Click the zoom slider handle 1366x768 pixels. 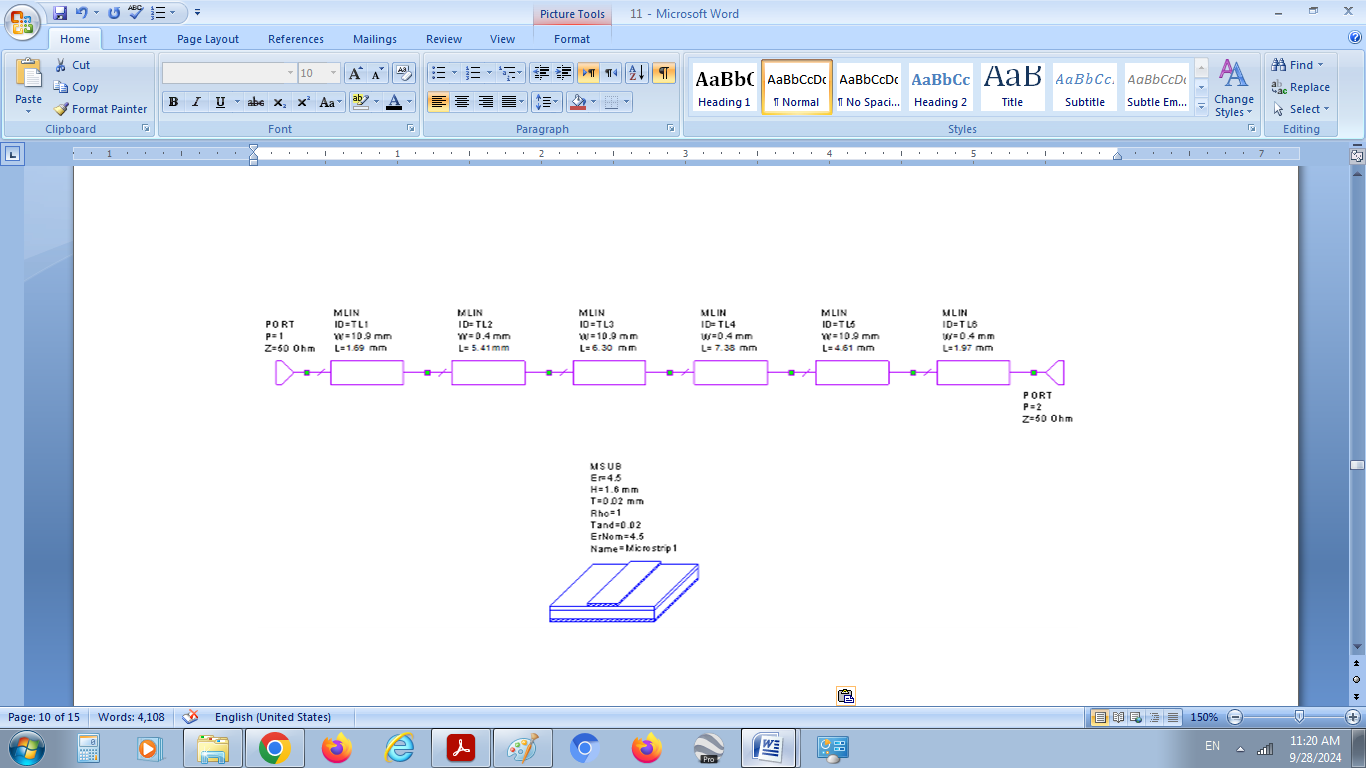(x=1298, y=717)
